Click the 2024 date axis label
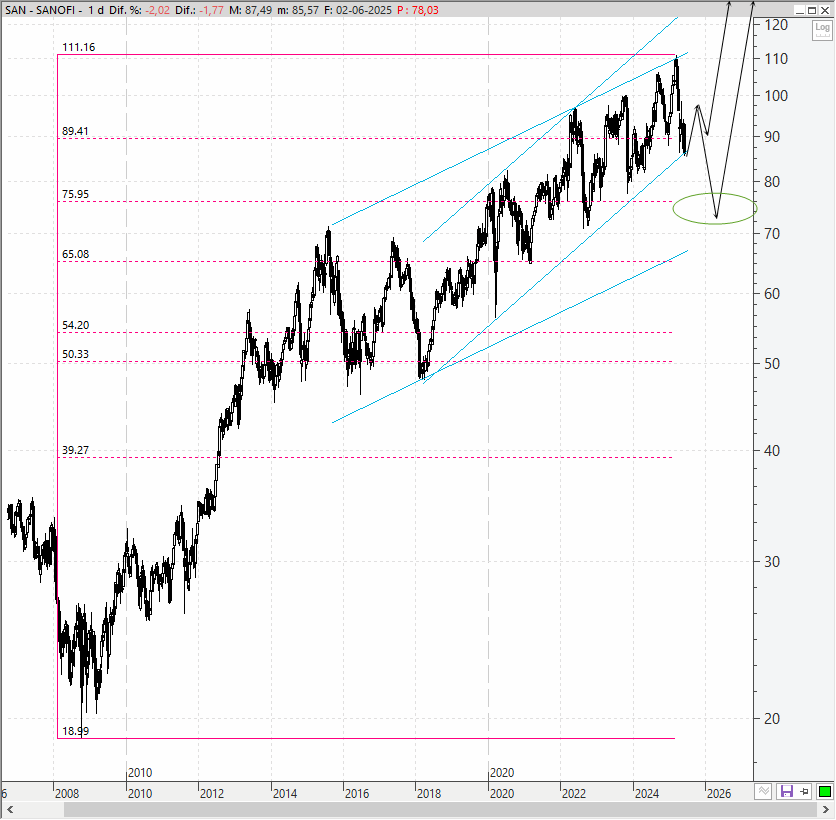 pos(647,794)
